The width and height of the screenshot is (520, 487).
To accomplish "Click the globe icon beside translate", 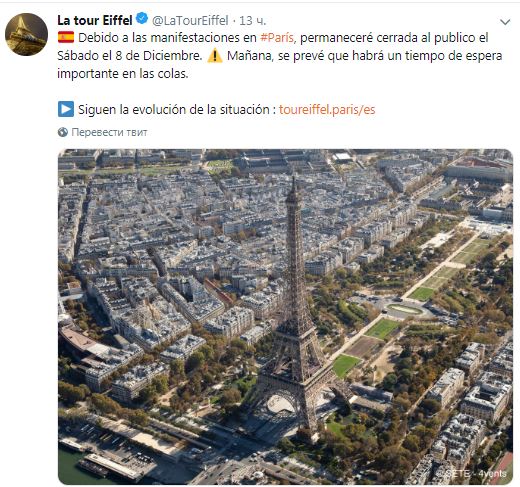I will [x=63, y=132].
